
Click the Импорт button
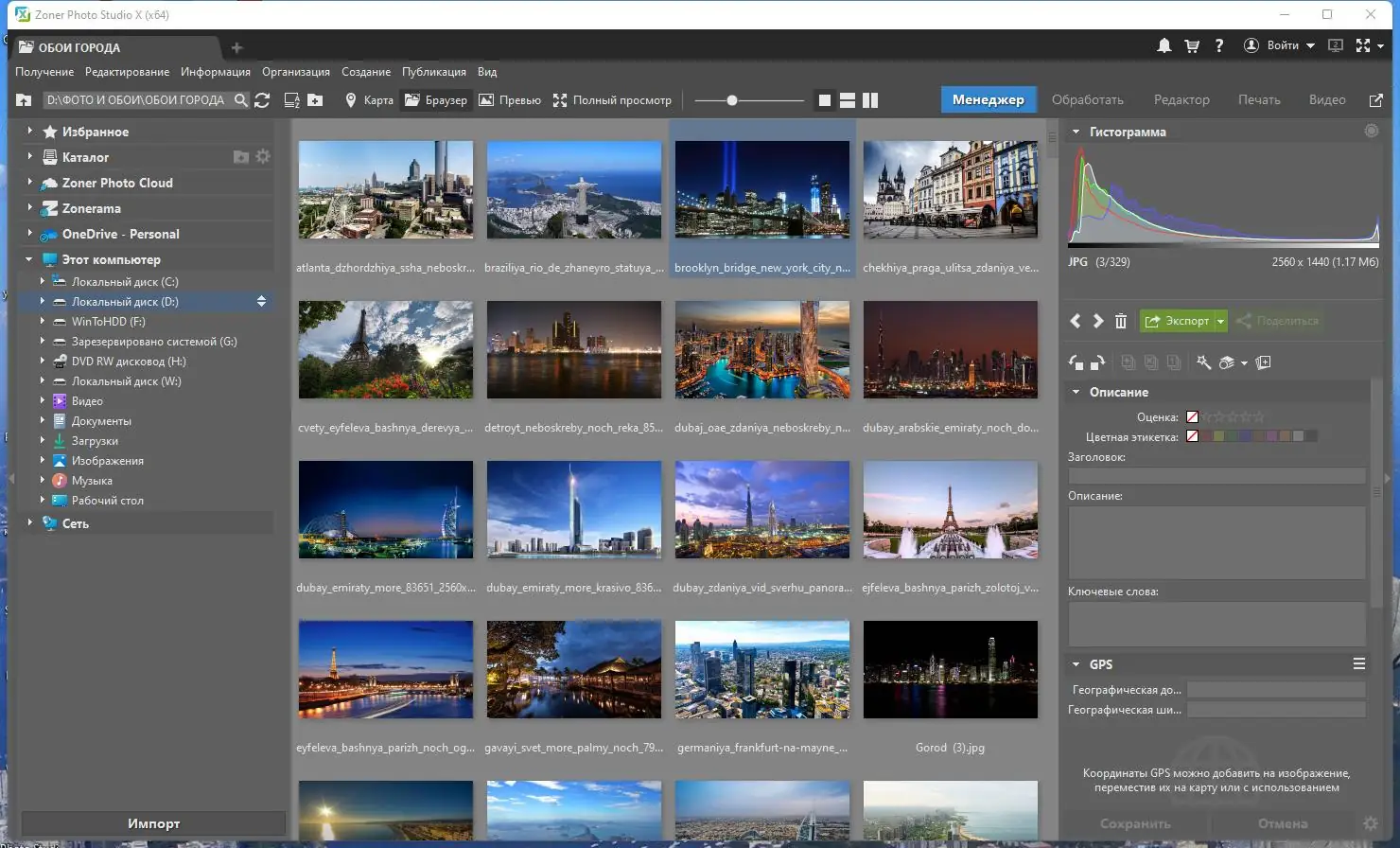153,824
